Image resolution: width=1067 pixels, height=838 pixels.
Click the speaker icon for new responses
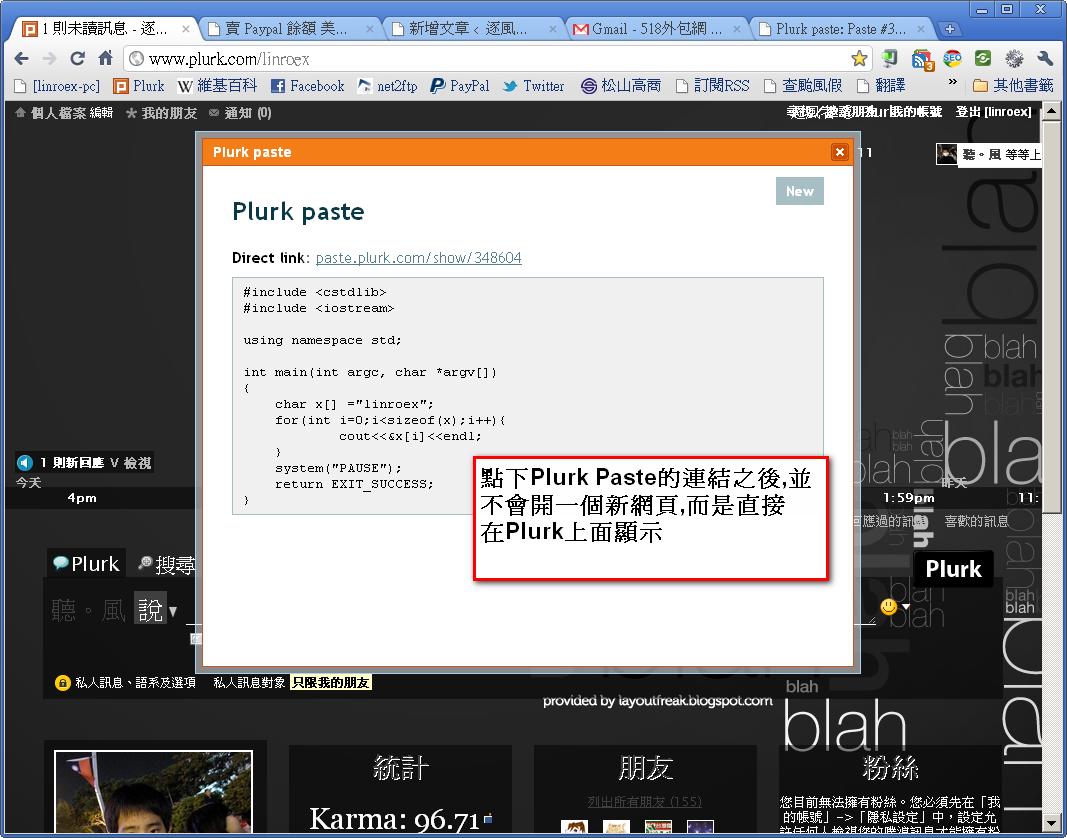[25, 463]
